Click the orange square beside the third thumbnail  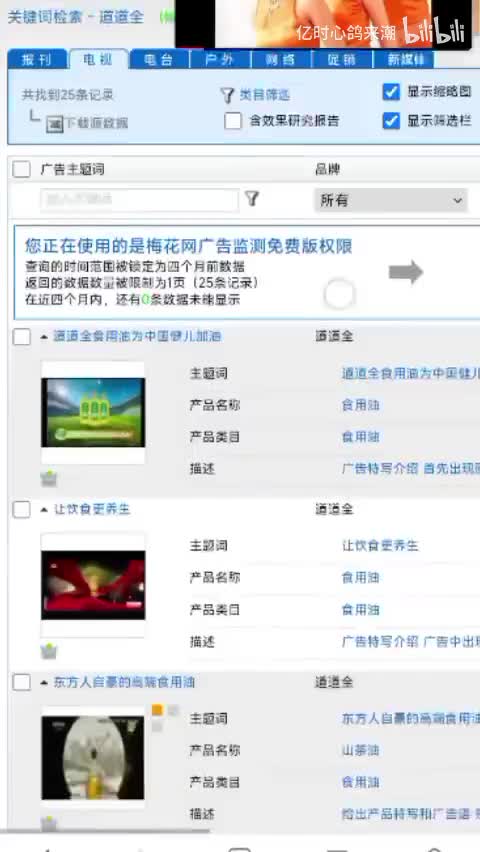157,710
